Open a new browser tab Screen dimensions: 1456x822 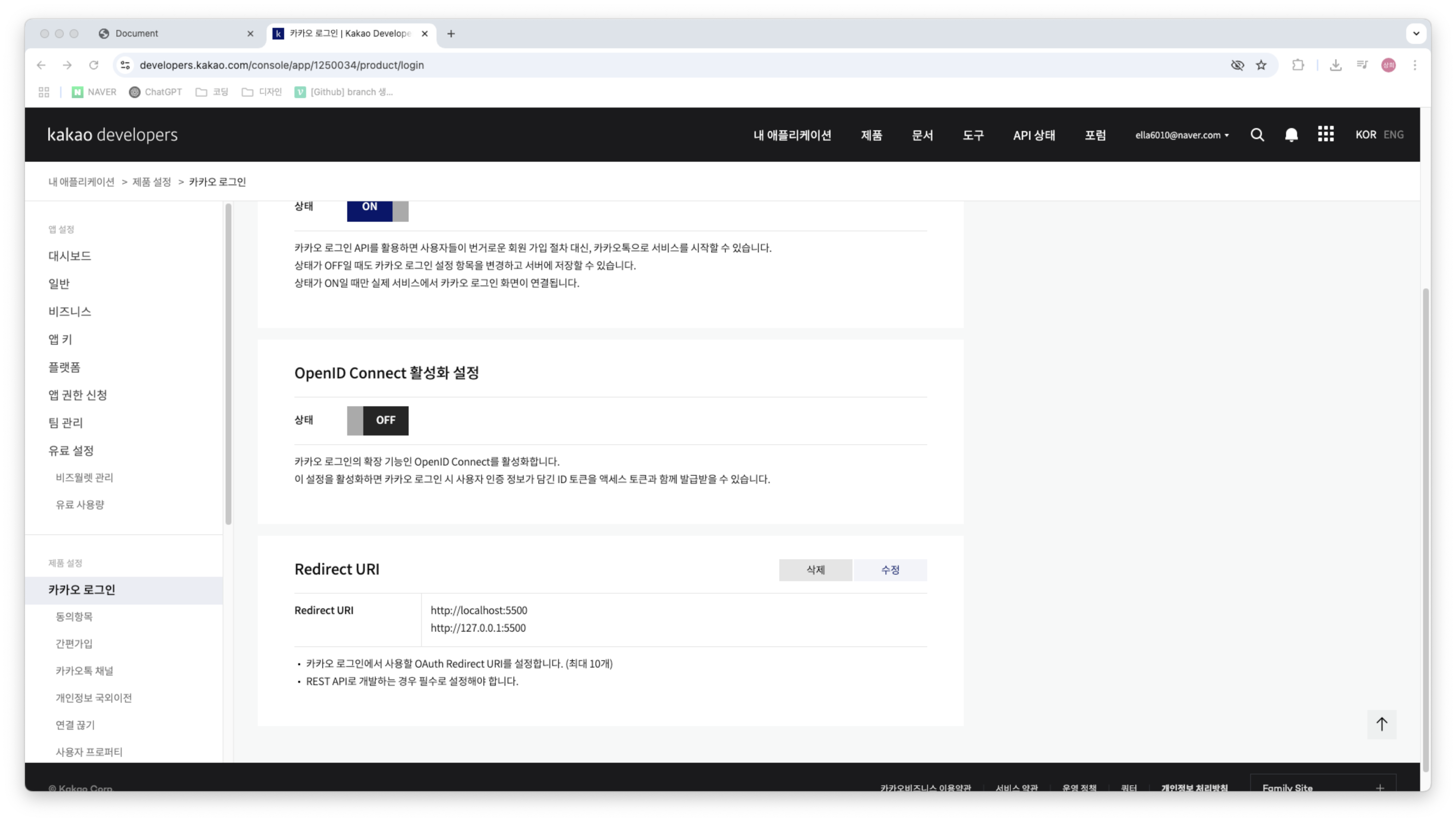coord(450,34)
